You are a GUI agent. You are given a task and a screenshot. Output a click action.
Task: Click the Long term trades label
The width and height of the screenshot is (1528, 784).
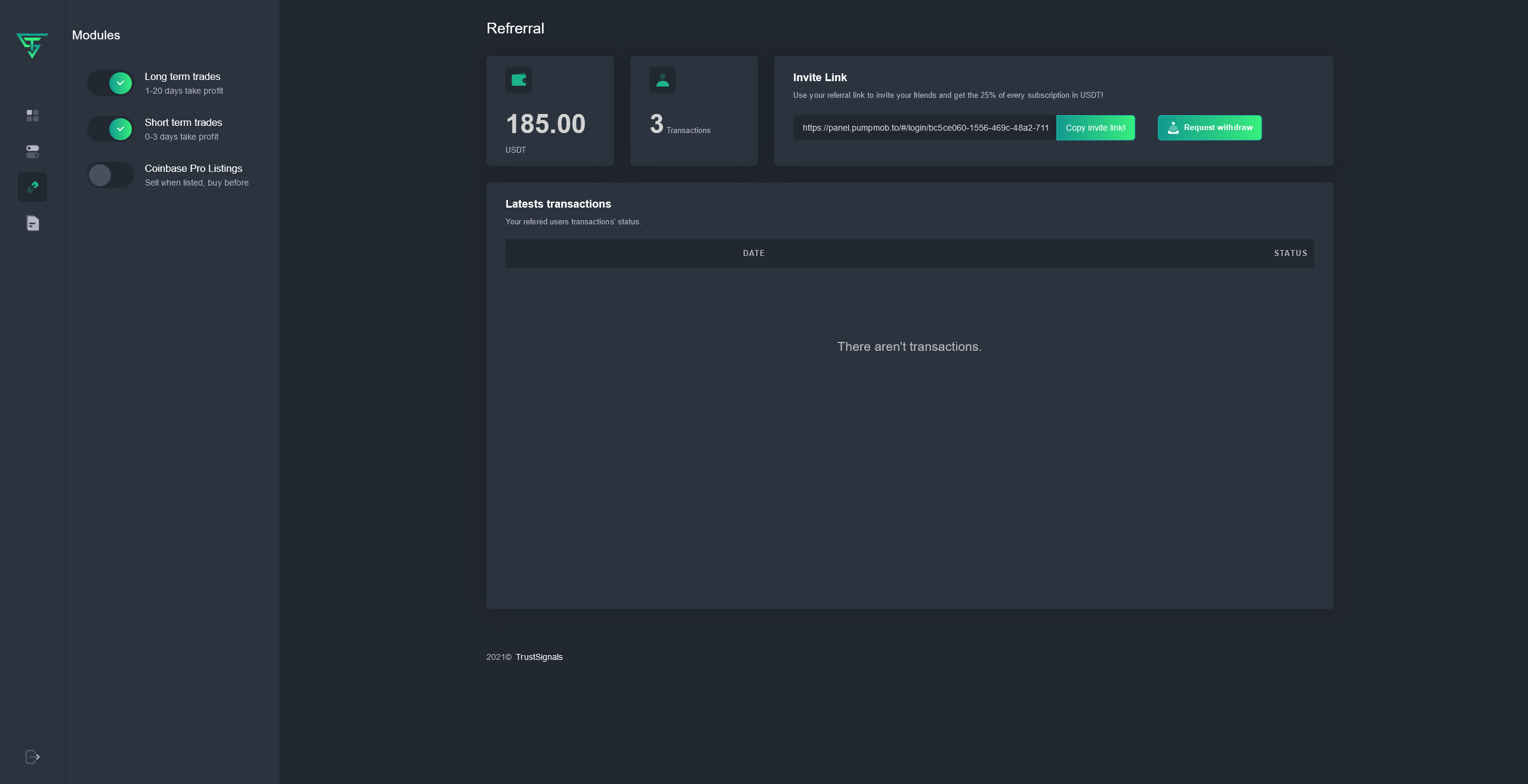183,76
